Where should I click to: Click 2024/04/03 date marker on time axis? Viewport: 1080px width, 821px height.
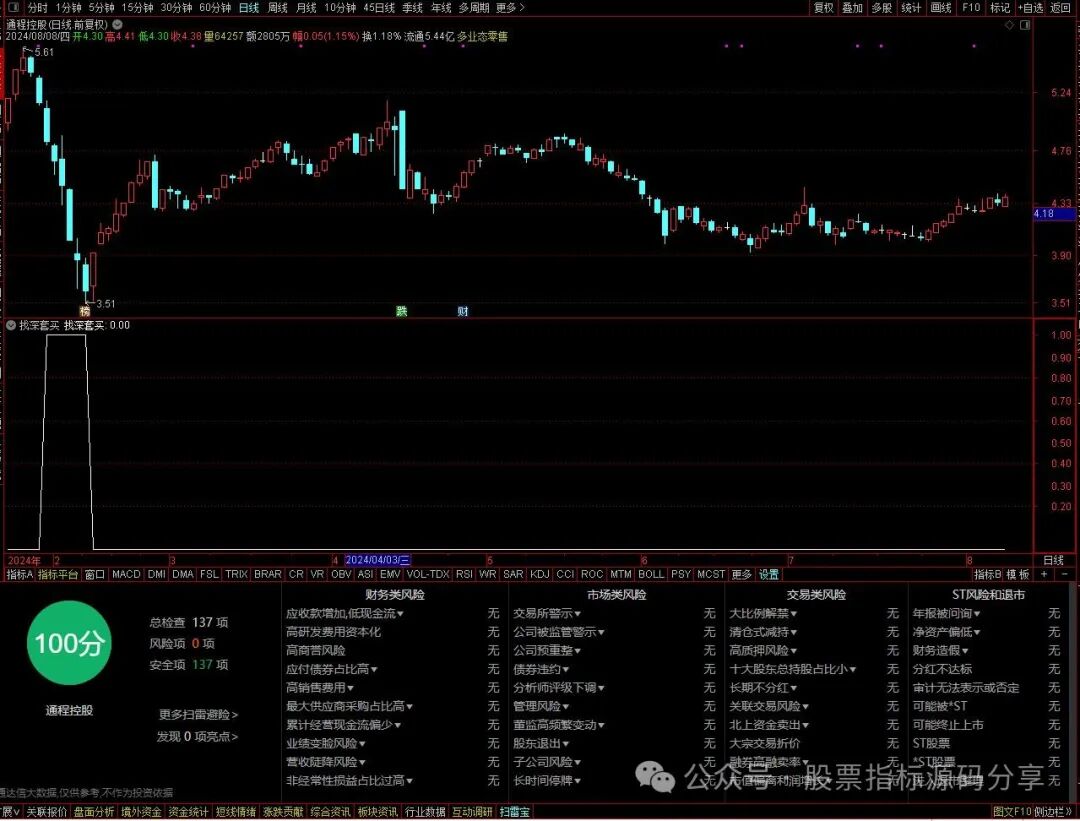377,560
